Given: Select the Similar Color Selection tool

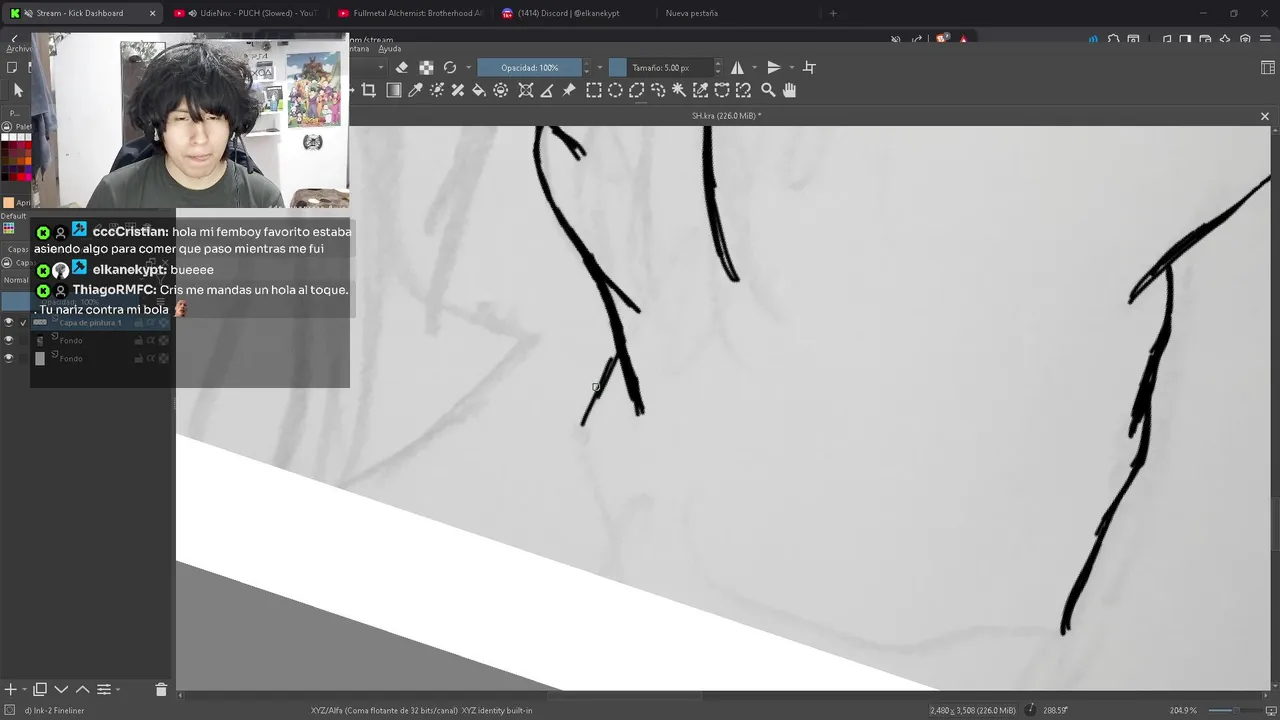Looking at the screenshot, I should pyautogui.click(x=700, y=90).
